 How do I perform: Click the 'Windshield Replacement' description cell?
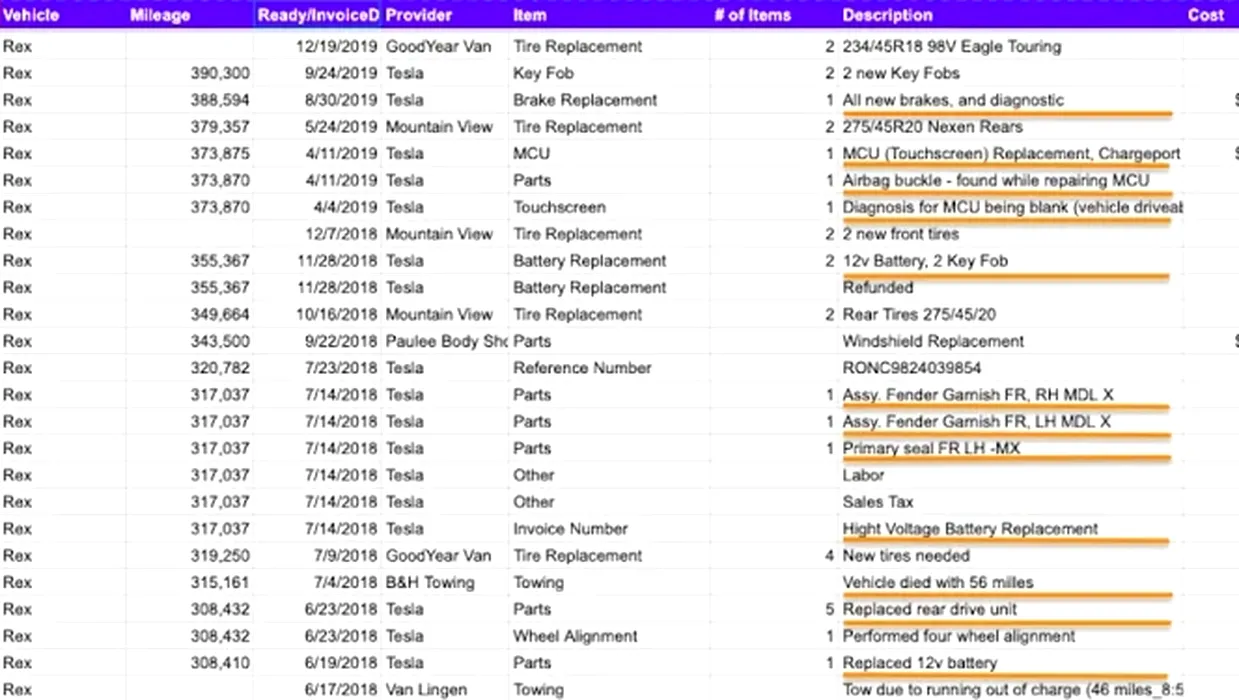click(933, 341)
